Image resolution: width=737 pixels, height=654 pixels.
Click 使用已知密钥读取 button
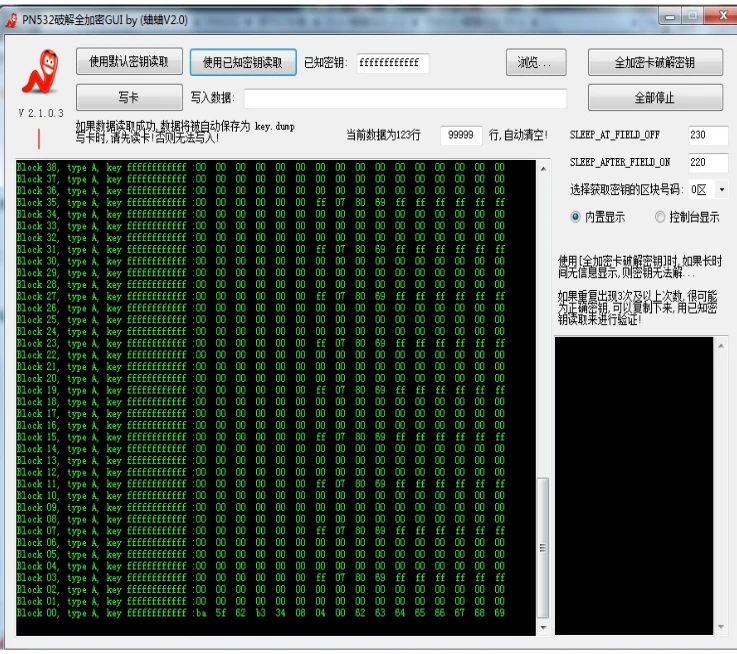coord(243,62)
